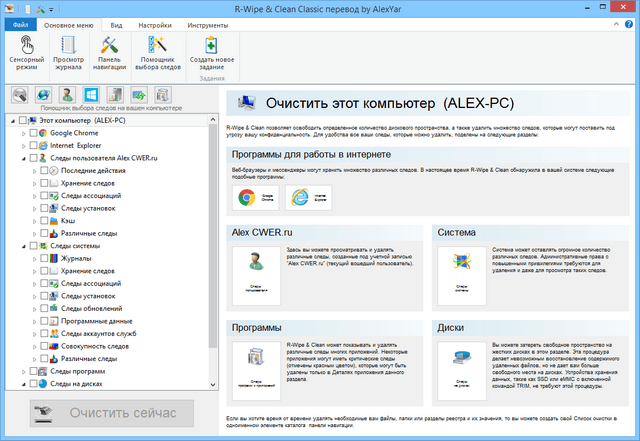The height and width of the screenshot is (441, 640).
Task: Check the Этот компьютер (ALEX-PC) checkbox
Action: click(x=23, y=120)
